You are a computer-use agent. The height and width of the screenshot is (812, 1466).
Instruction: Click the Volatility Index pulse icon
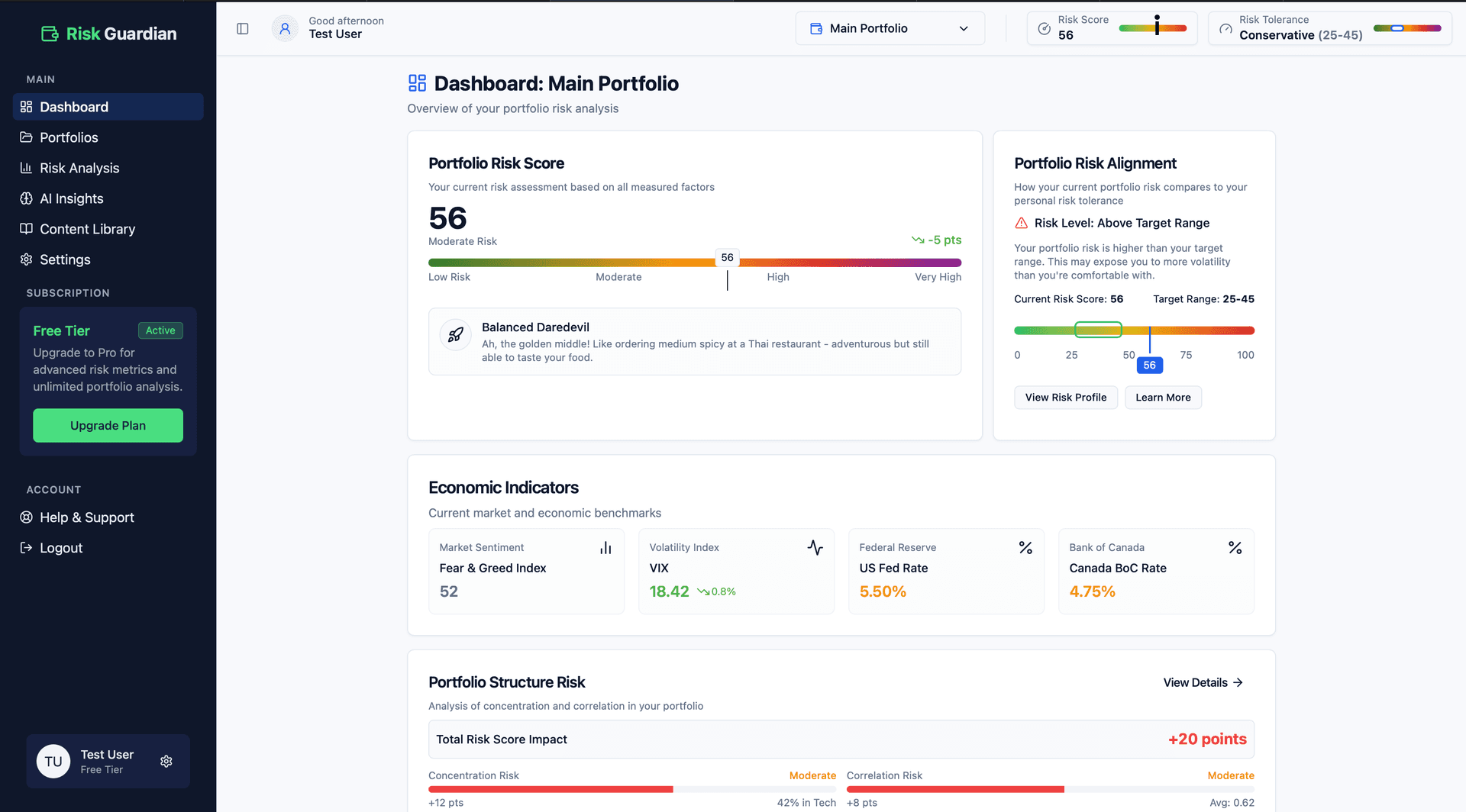point(815,548)
